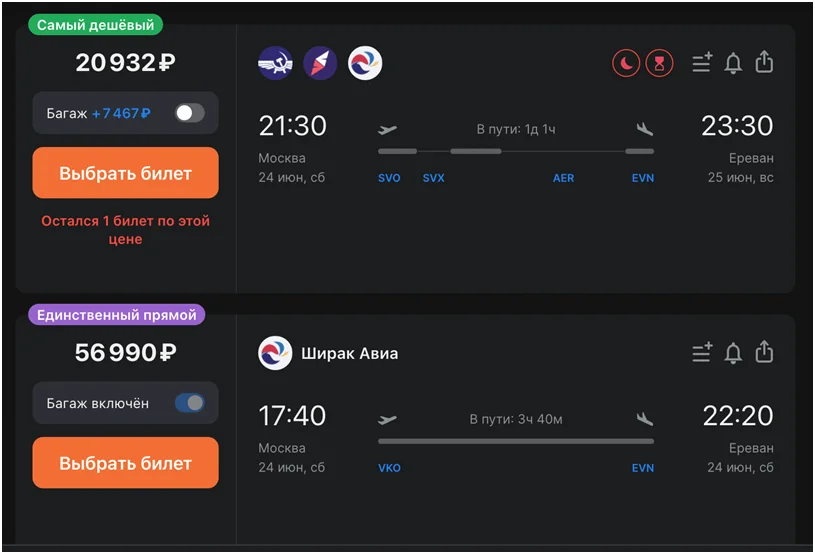Share the Shirak Avia direct flight

click(x=764, y=352)
